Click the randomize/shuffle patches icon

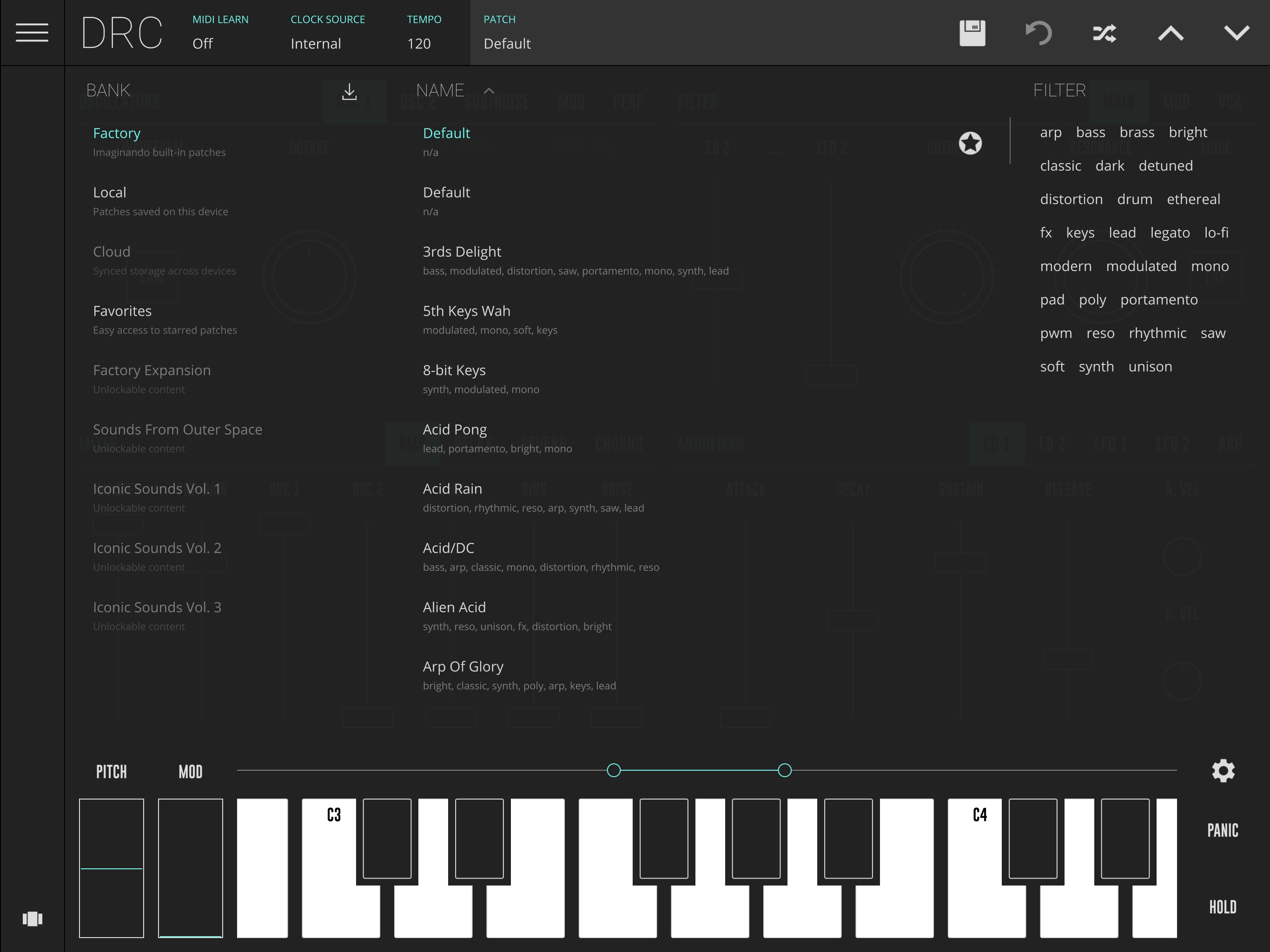pyautogui.click(x=1104, y=32)
